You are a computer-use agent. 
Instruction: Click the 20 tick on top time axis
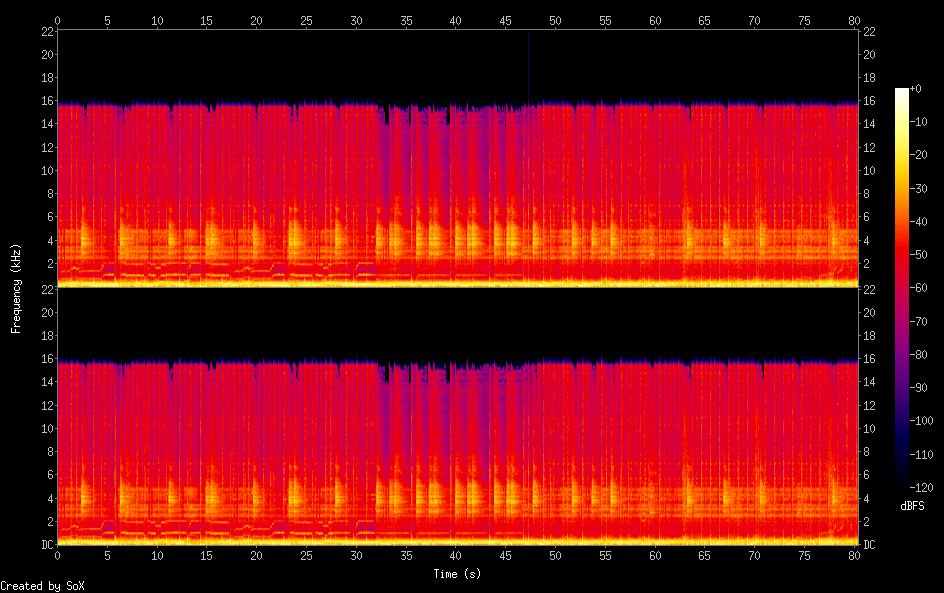click(x=257, y=20)
